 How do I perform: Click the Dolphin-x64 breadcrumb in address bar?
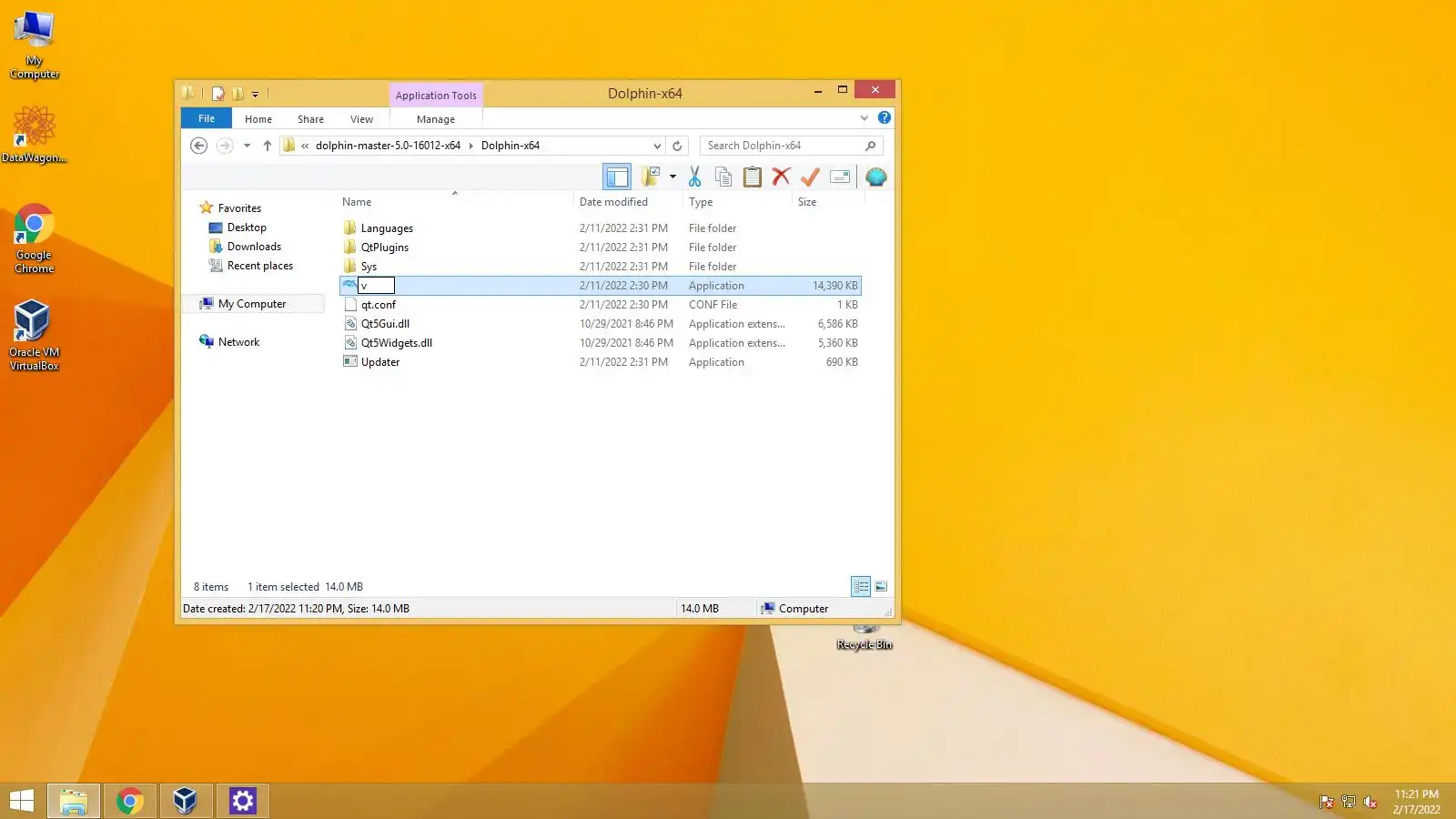tap(511, 146)
